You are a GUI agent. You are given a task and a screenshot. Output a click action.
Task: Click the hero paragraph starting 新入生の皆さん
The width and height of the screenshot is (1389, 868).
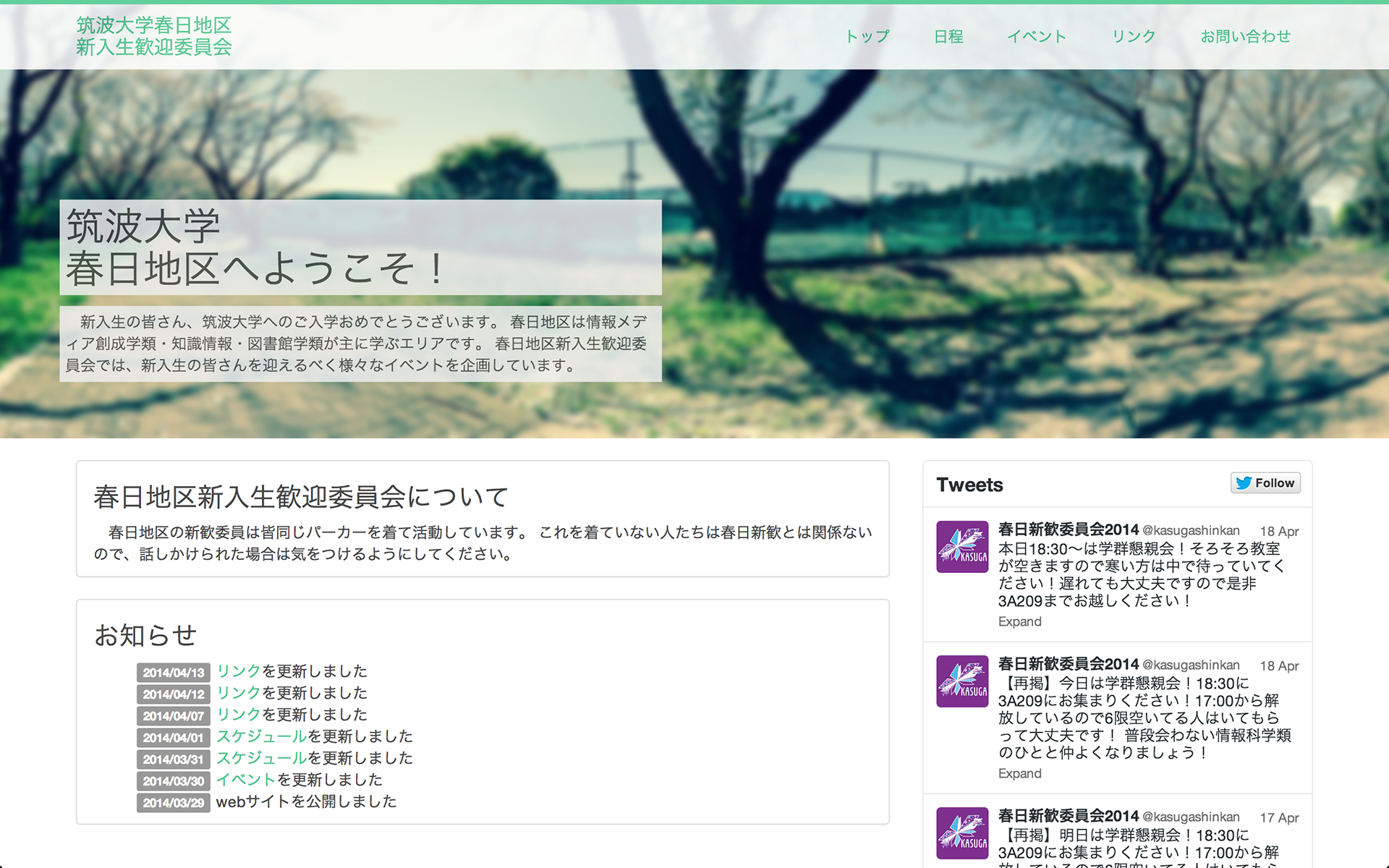point(360,344)
